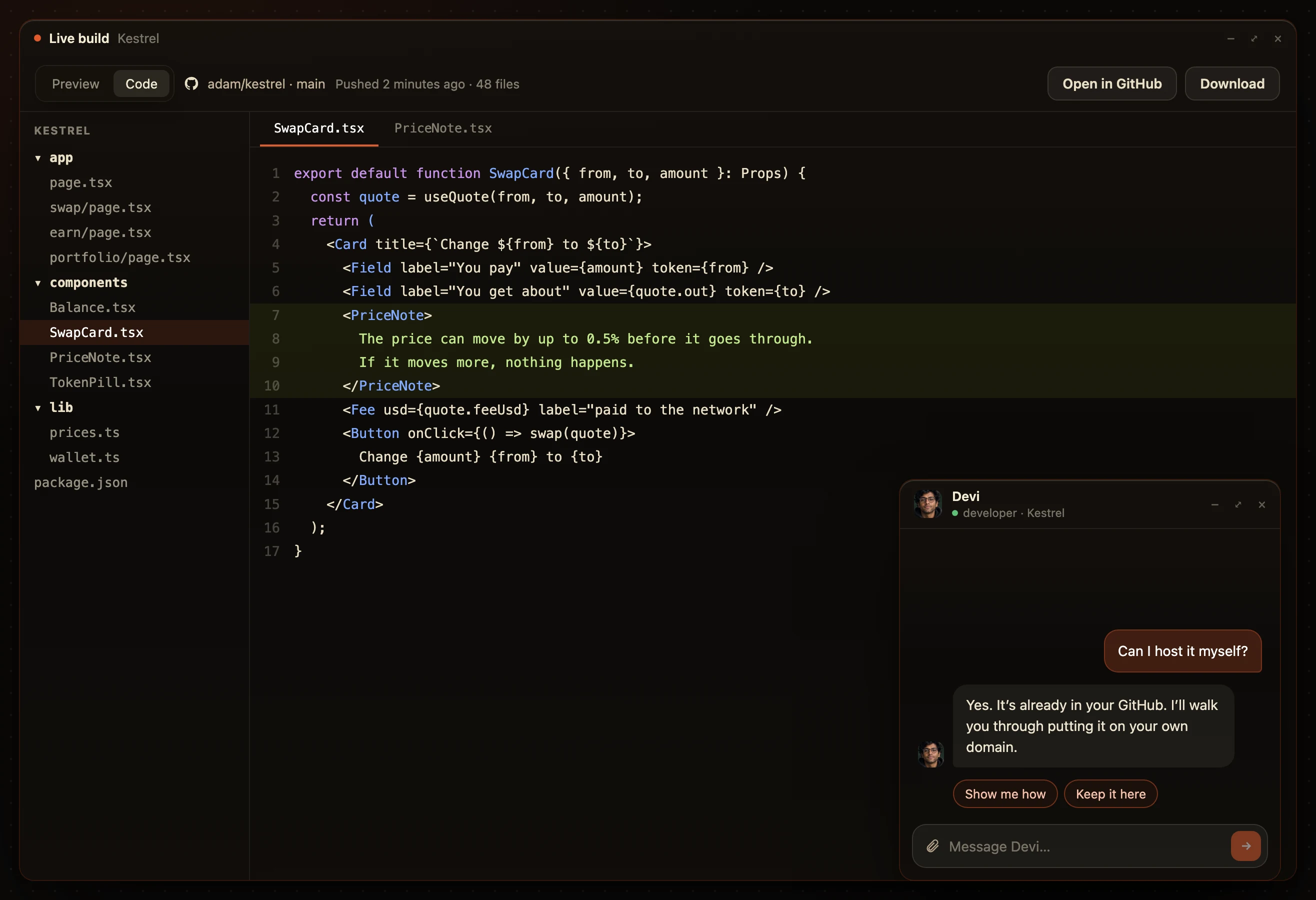
Task: Open prices.ts in the file tree
Action: 135,432
